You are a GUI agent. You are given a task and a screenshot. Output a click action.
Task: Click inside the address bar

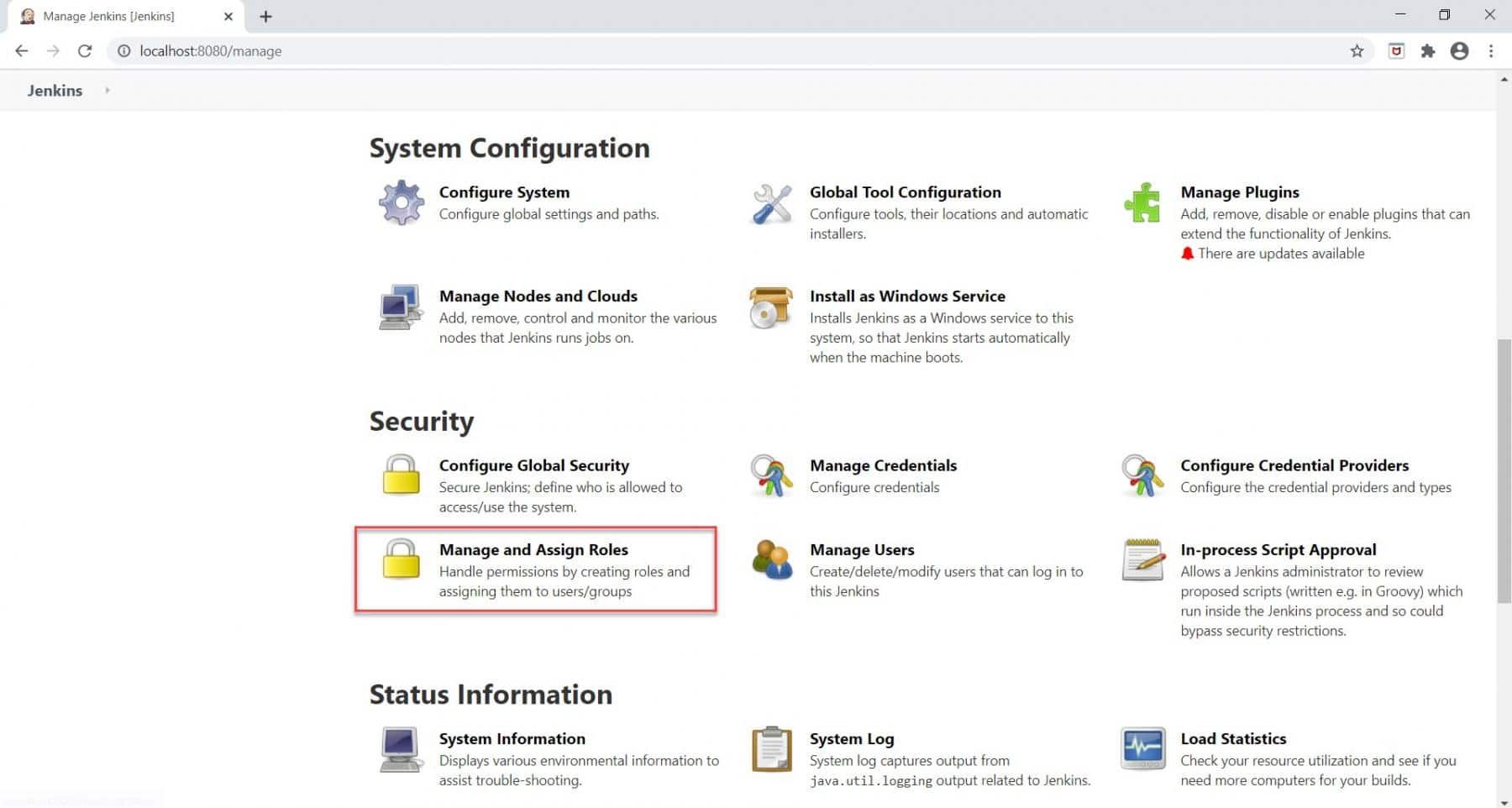(336, 50)
